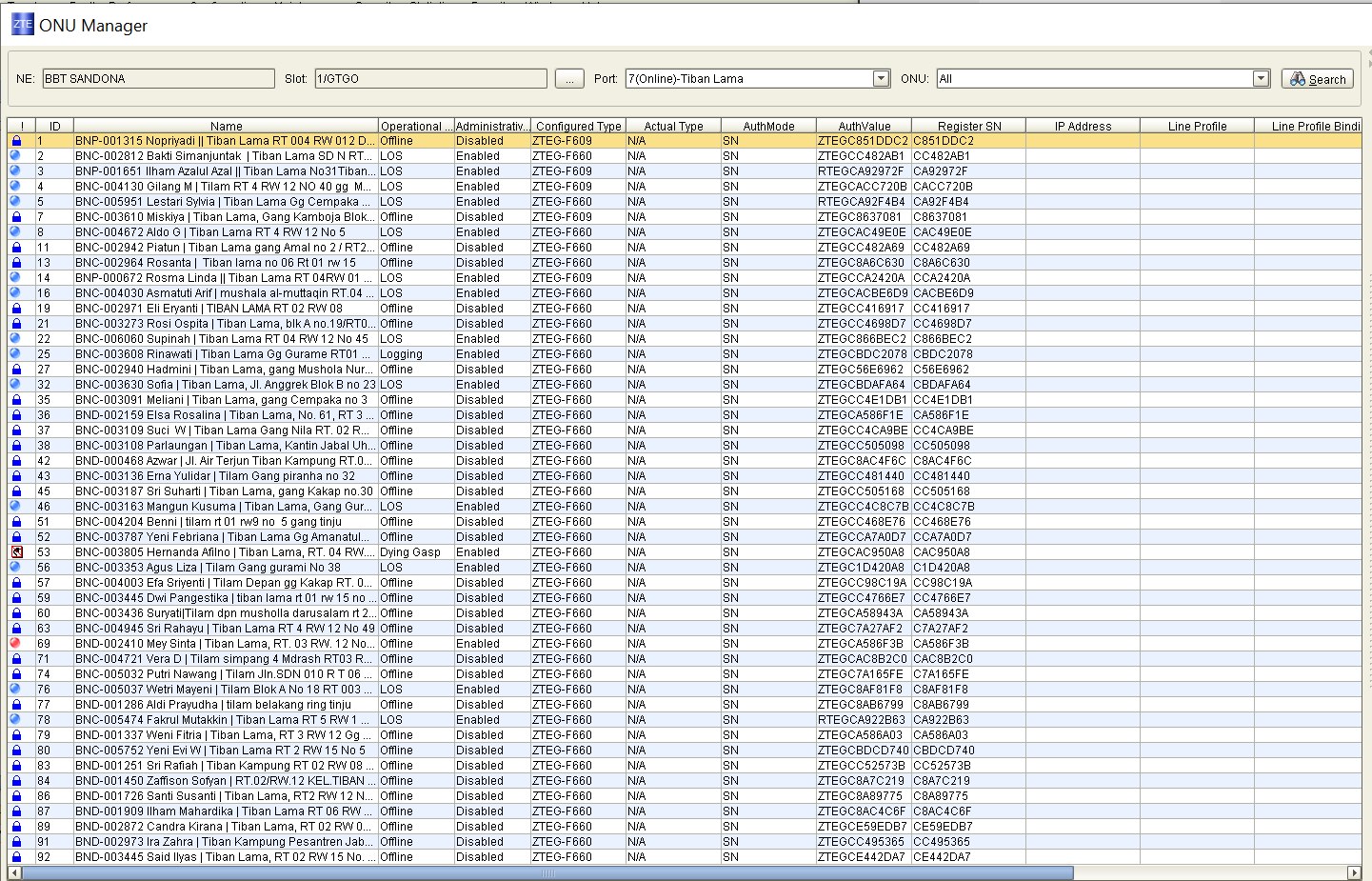Screen dimensions: 1372x881
Task: Click the left arrow of the horizontal scrollbar
Action: [14, 873]
